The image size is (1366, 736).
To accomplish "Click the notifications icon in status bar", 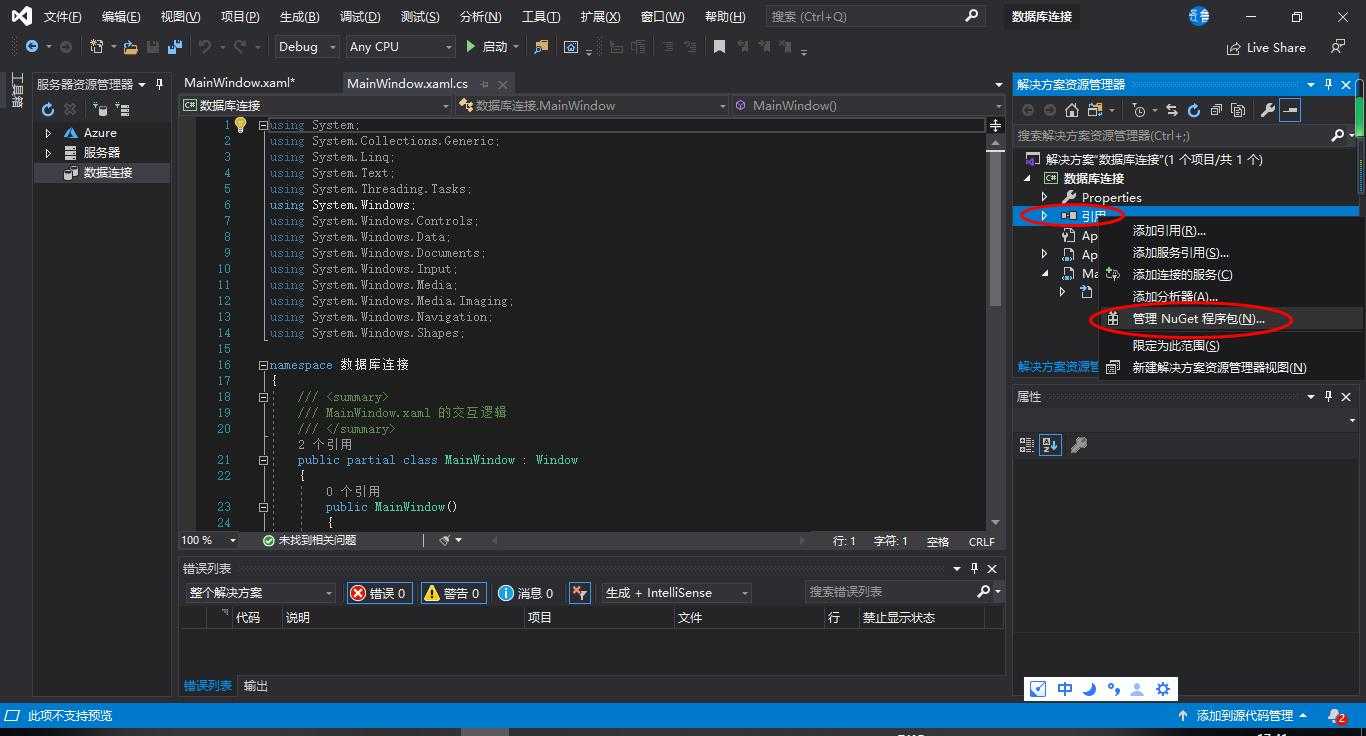I will [x=1337, y=716].
